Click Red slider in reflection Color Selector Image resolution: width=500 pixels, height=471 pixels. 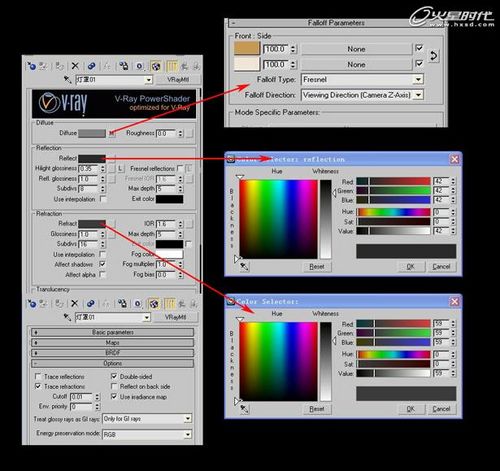point(394,181)
